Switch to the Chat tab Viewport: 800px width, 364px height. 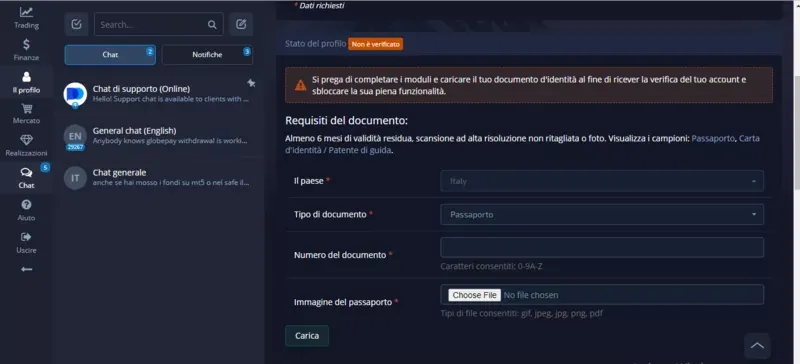(x=110, y=55)
